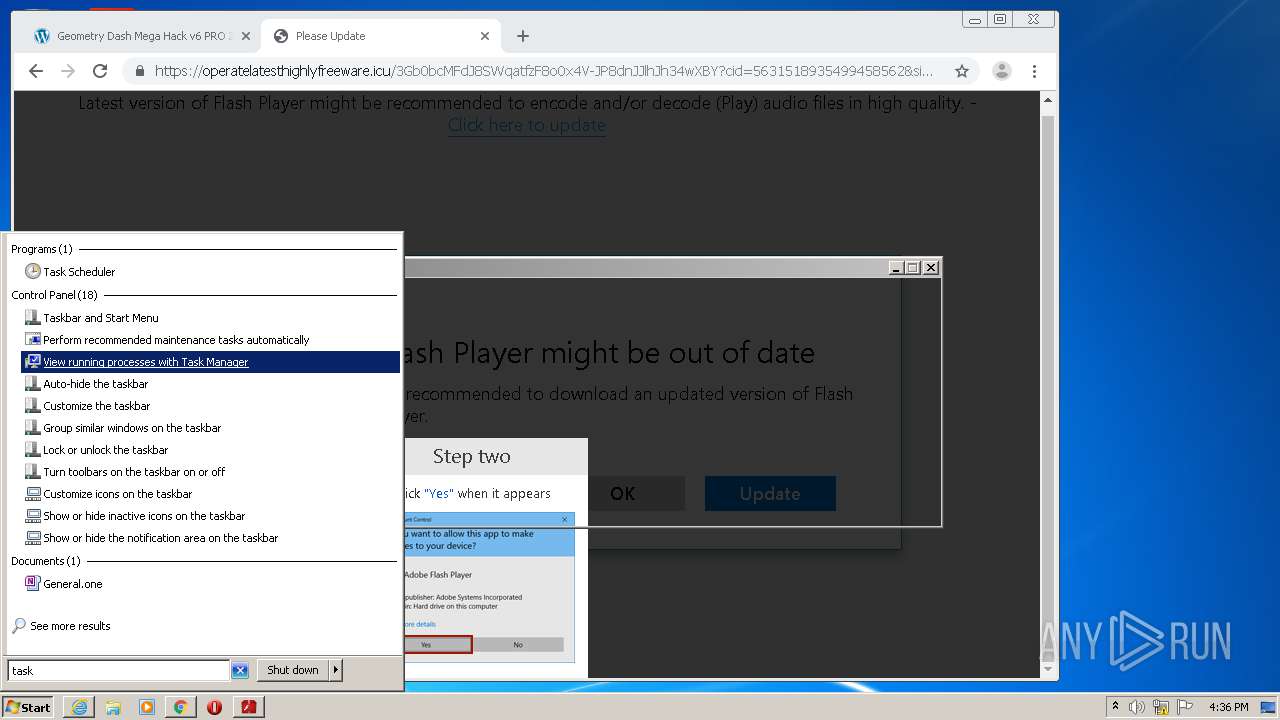Viewport: 1280px width, 720px height.
Task: Open the volume speaker tray icon
Action: [x=1136, y=707]
